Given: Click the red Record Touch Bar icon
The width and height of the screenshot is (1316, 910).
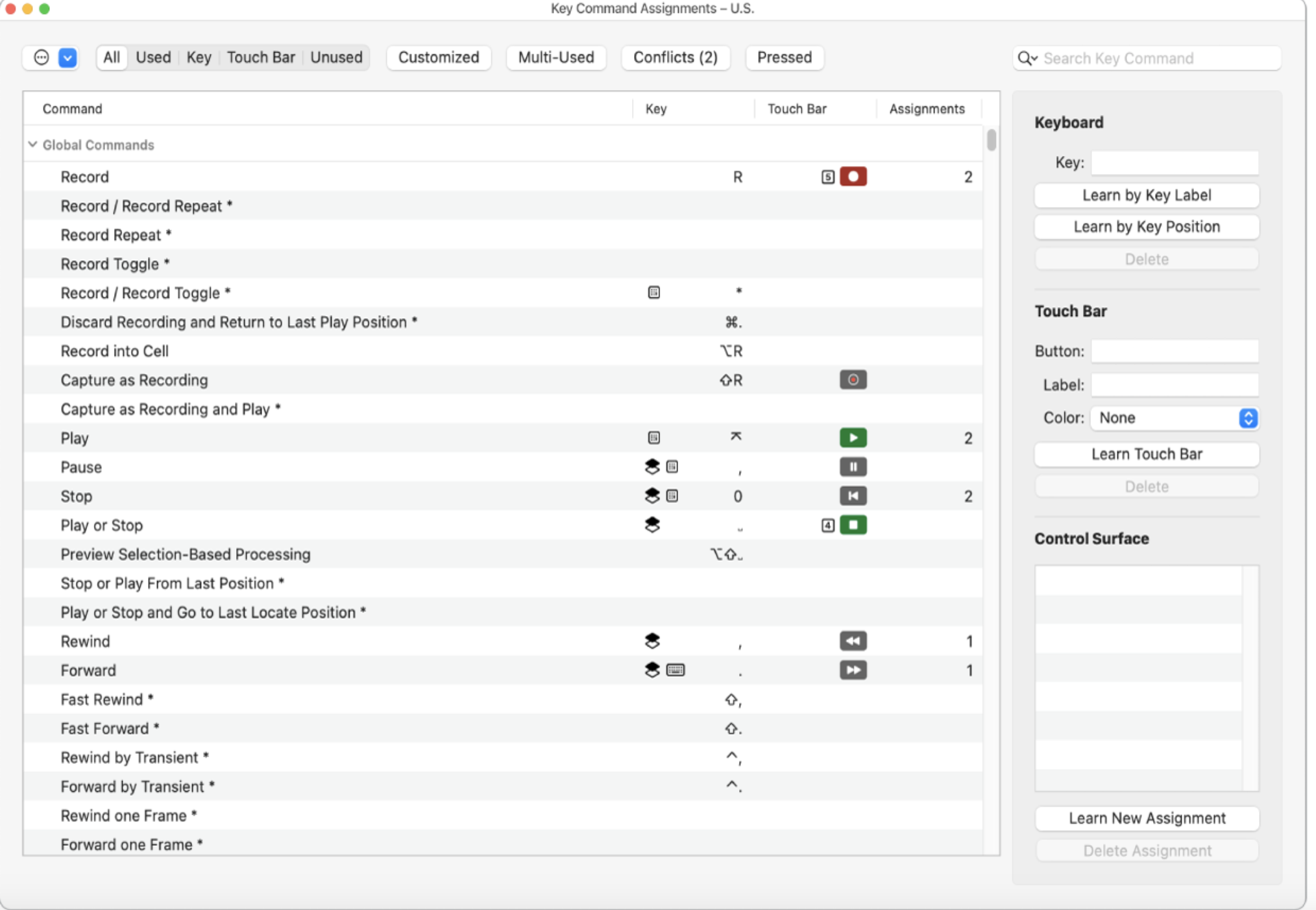Looking at the screenshot, I should [x=853, y=177].
